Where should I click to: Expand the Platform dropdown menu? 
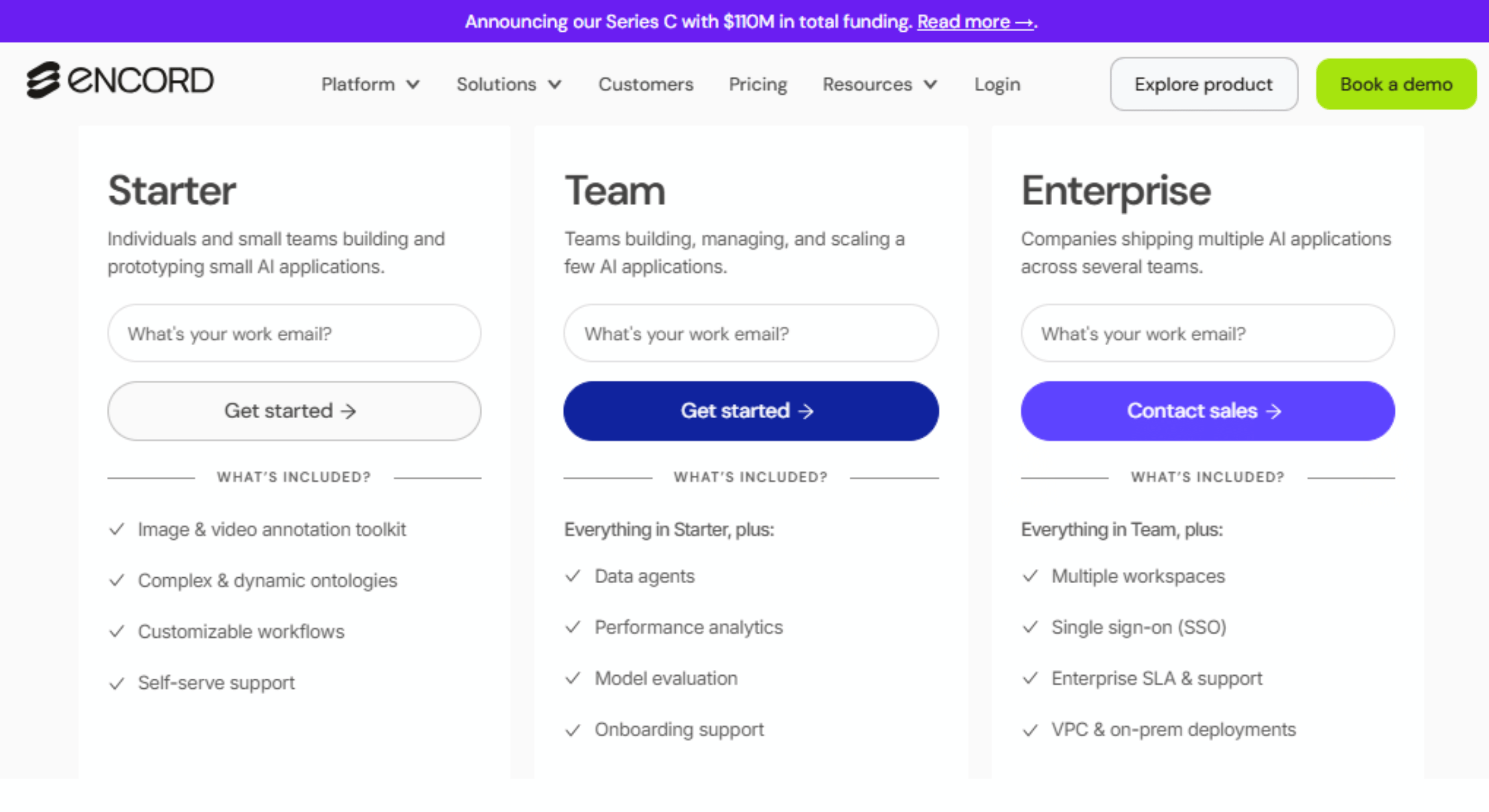tap(370, 85)
